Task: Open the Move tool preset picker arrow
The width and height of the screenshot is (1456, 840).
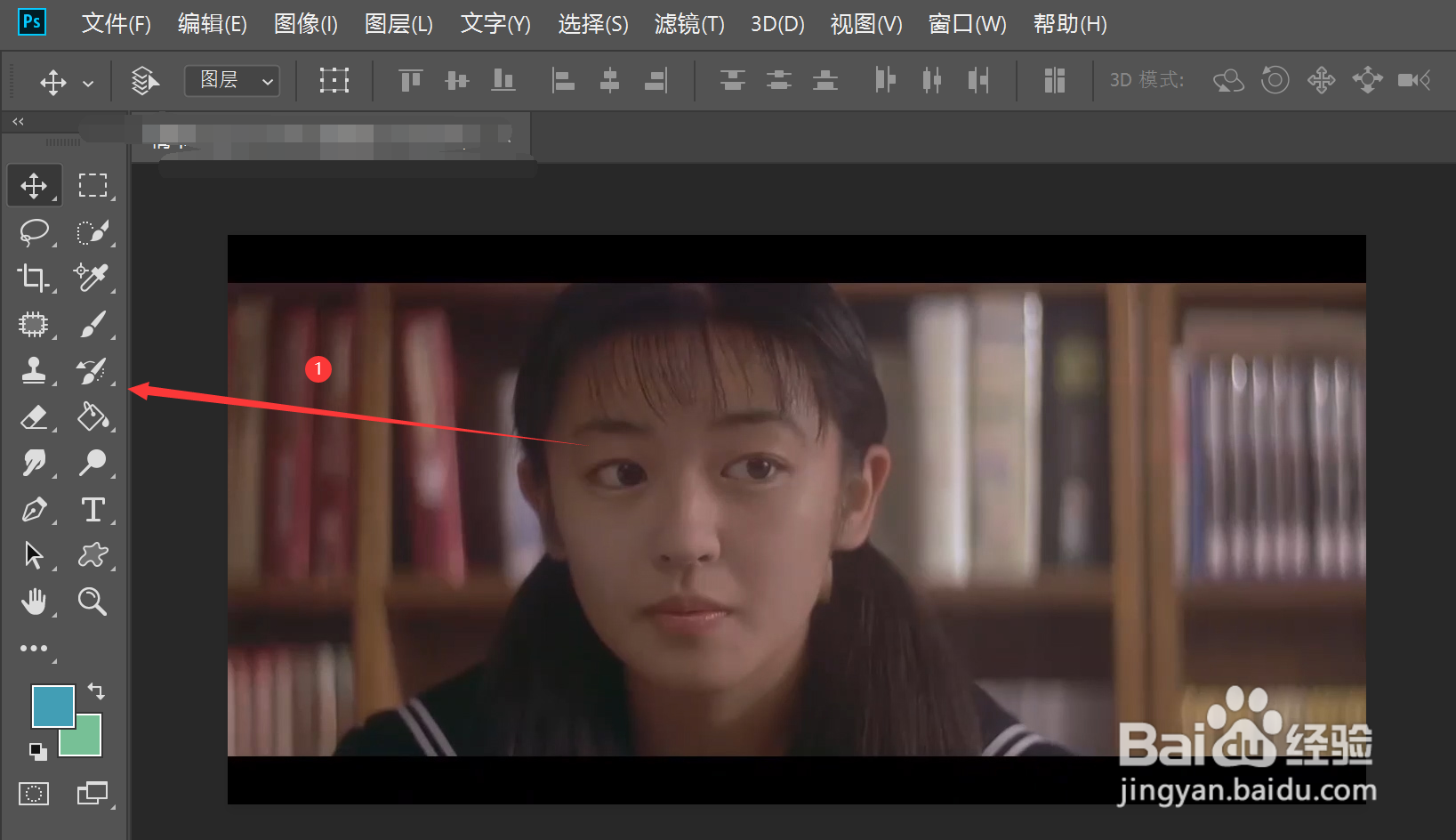Action: 88,84
